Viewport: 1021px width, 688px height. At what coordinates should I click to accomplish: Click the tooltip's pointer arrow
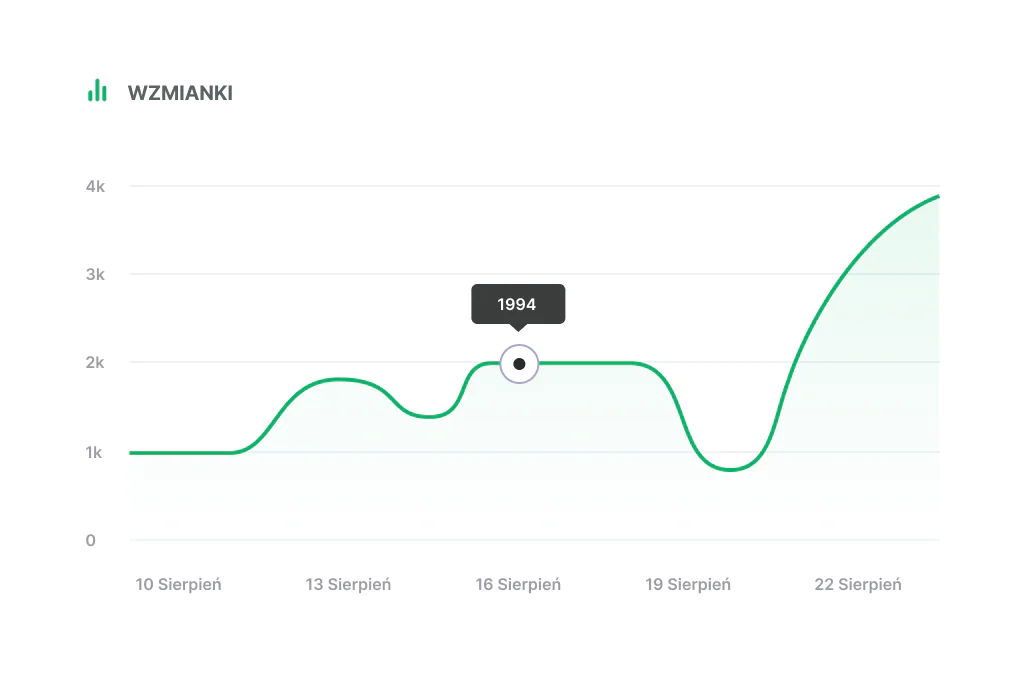click(517, 327)
